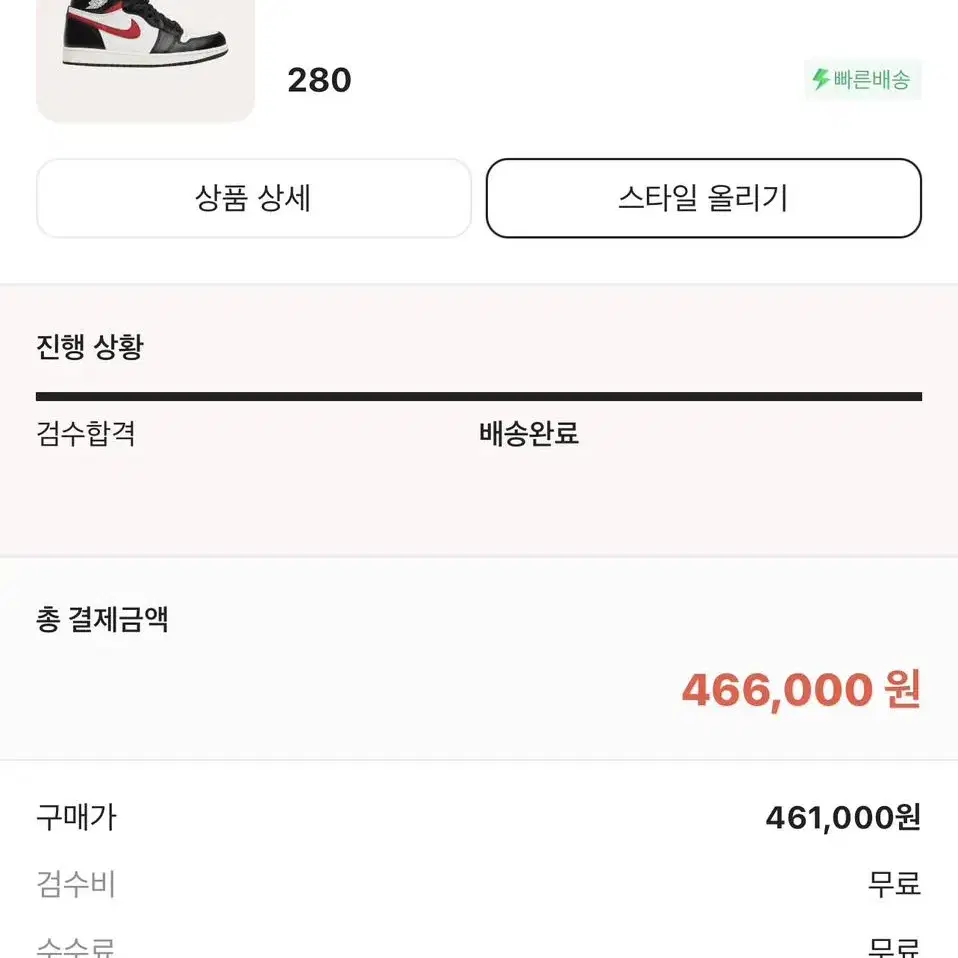The height and width of the screenshot is (958, 958).
Task: Tap the 빠른배송 badge label
Action: [871, 79]
